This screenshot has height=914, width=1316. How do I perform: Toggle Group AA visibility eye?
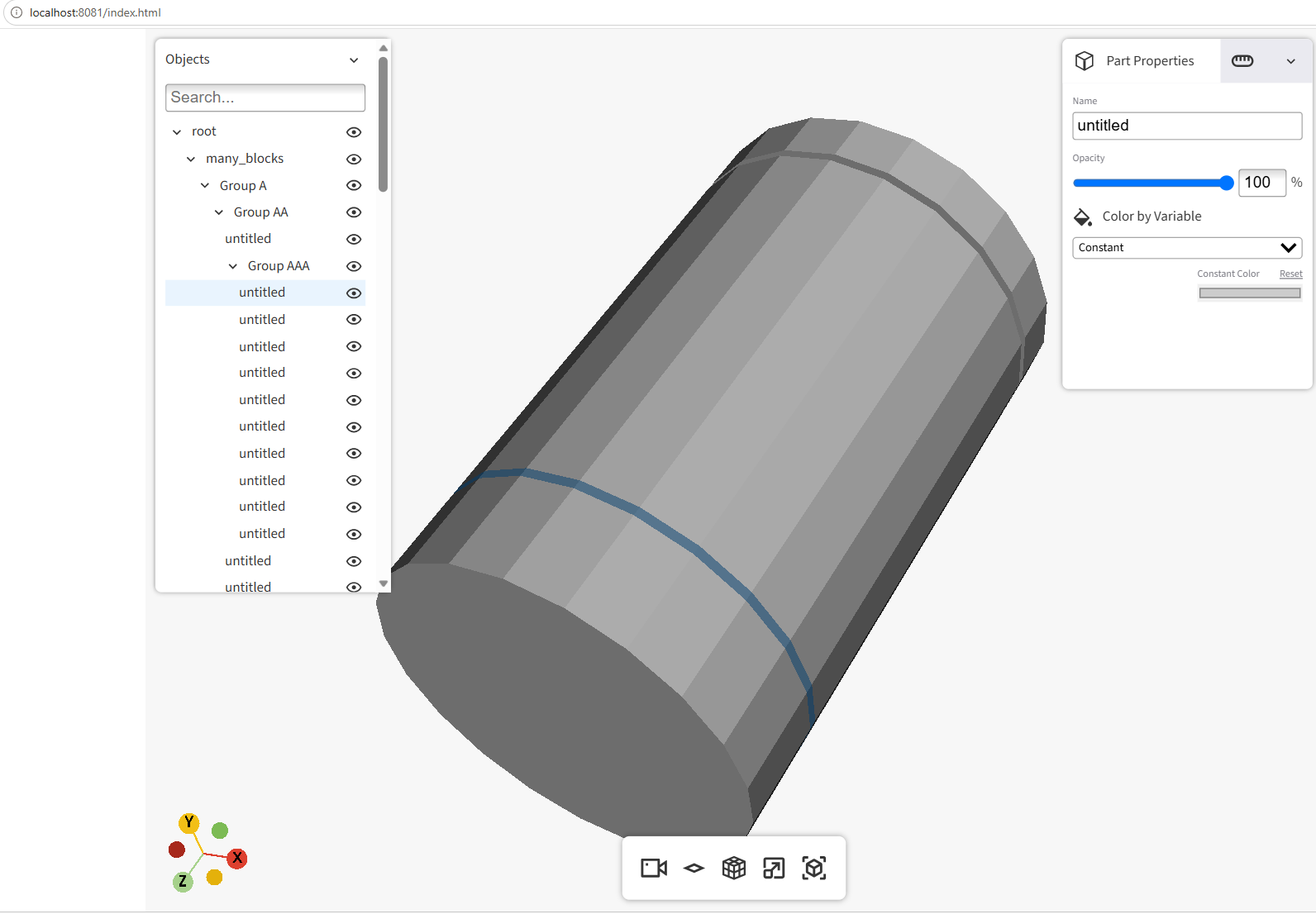click(x=354, y=212)
